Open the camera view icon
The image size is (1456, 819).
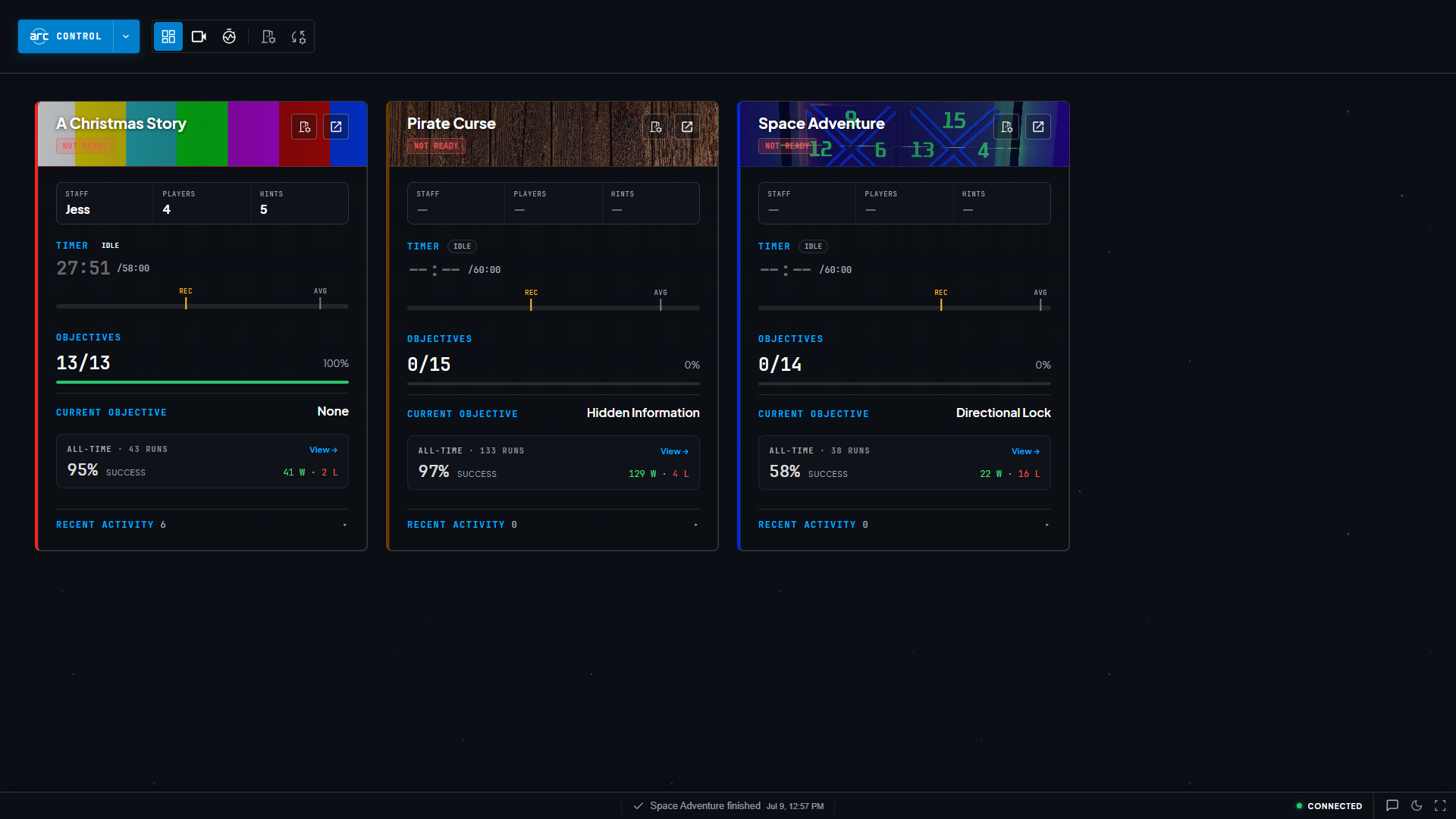199,36
